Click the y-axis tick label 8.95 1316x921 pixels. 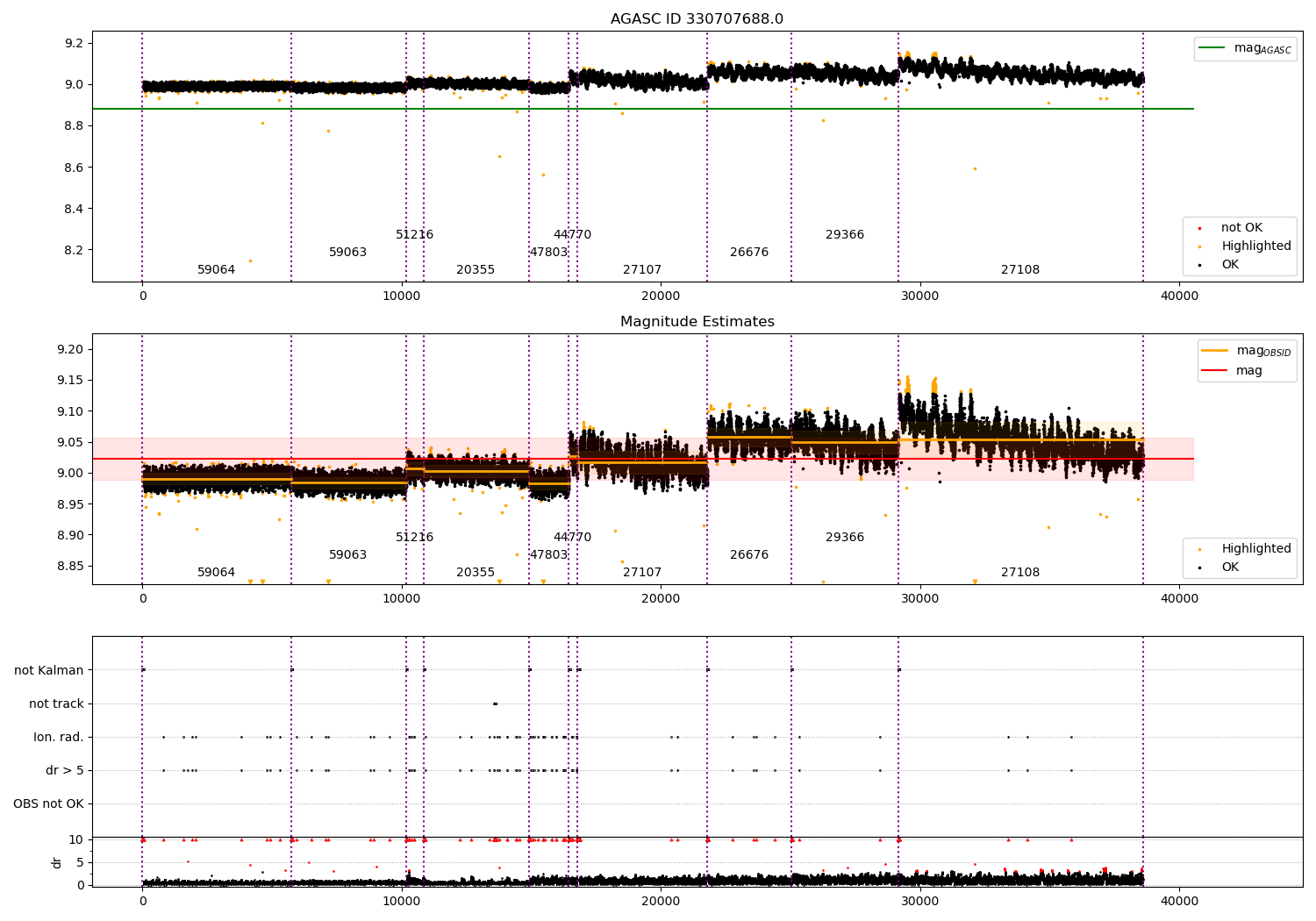(71, 504)
